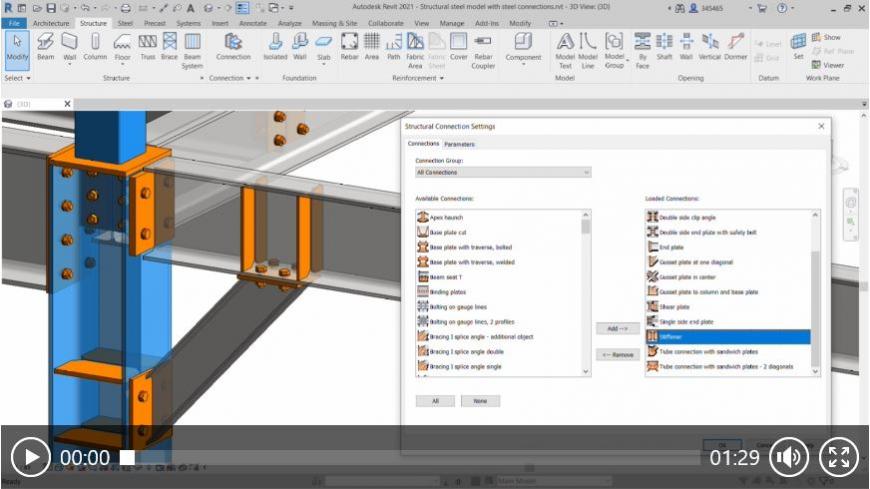Click the Set work plane tool

[x=798, y=47]
